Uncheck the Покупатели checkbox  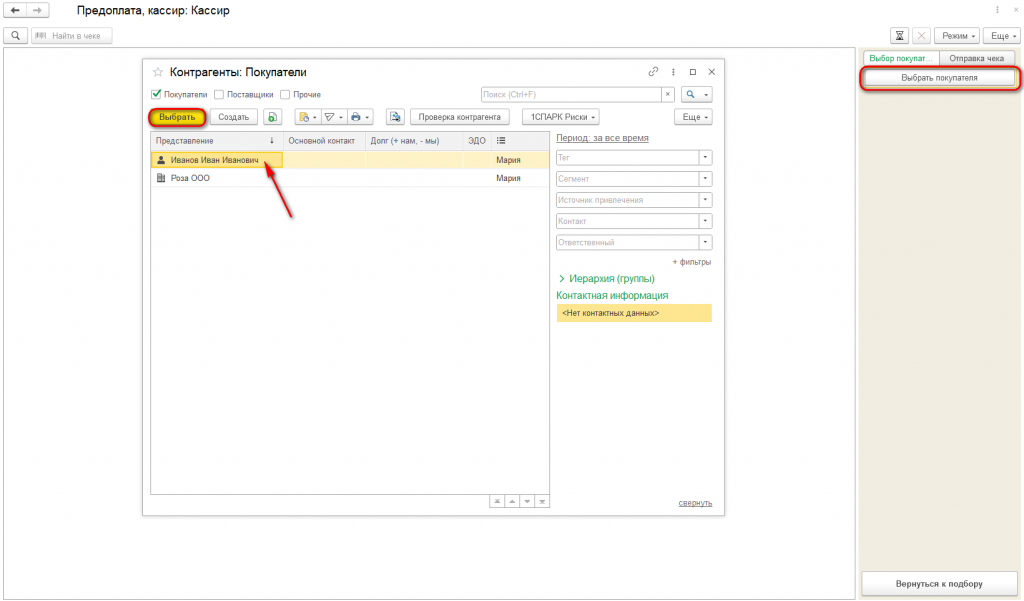156,95
